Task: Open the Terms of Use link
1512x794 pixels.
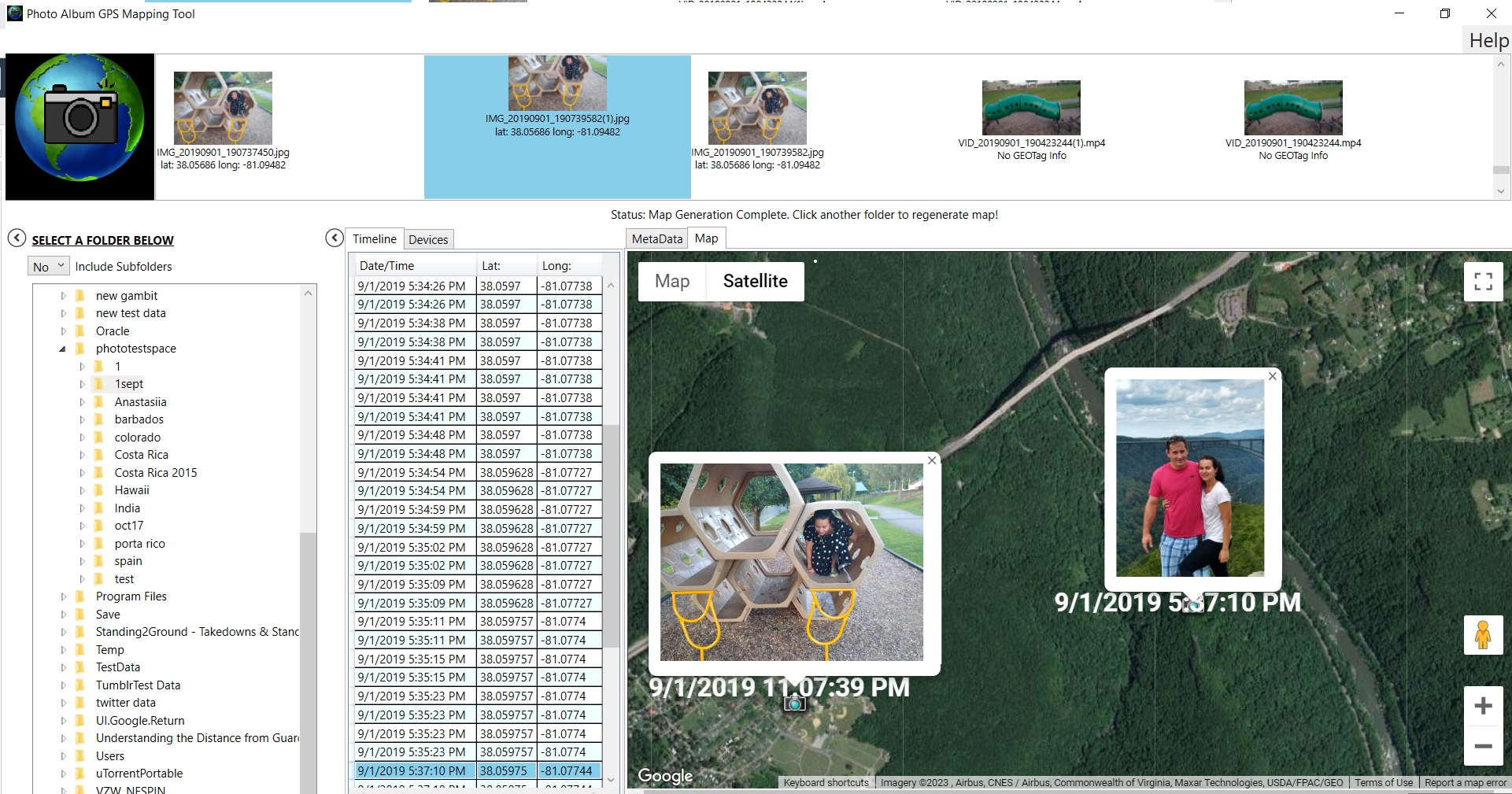Action: pos(1384,783)
